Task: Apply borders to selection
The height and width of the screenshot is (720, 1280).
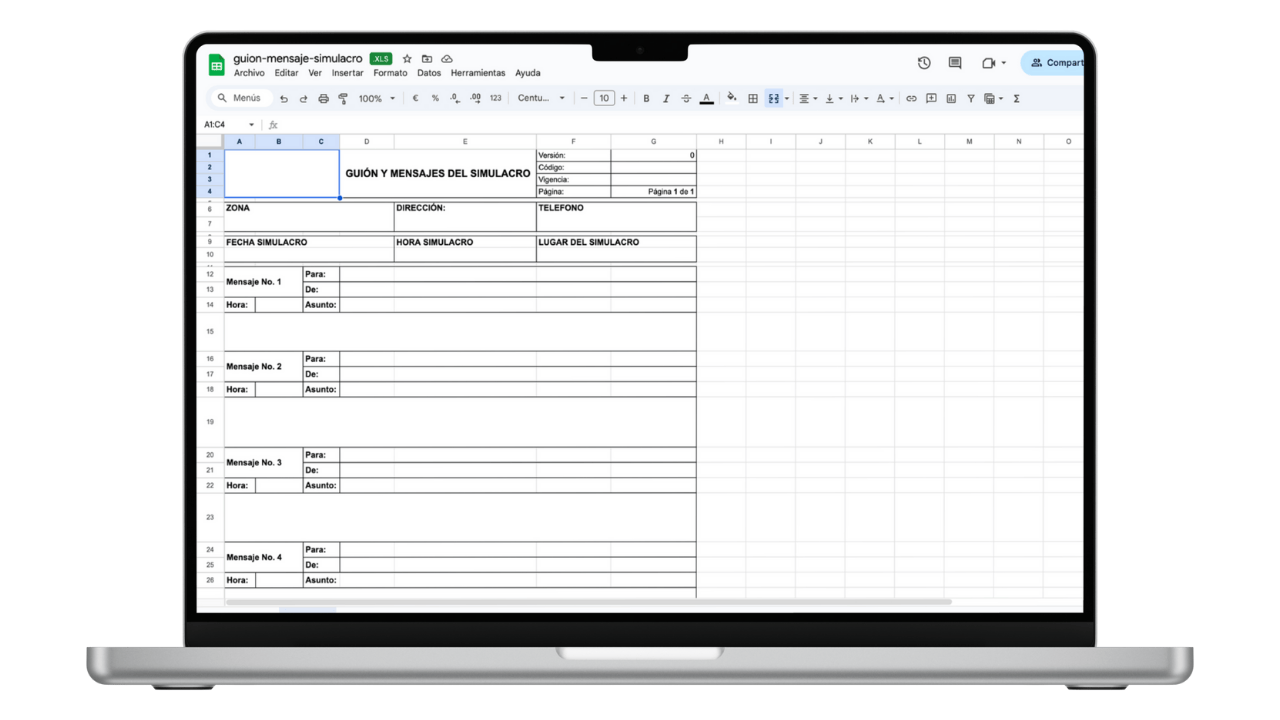Action: coord(753,98)
